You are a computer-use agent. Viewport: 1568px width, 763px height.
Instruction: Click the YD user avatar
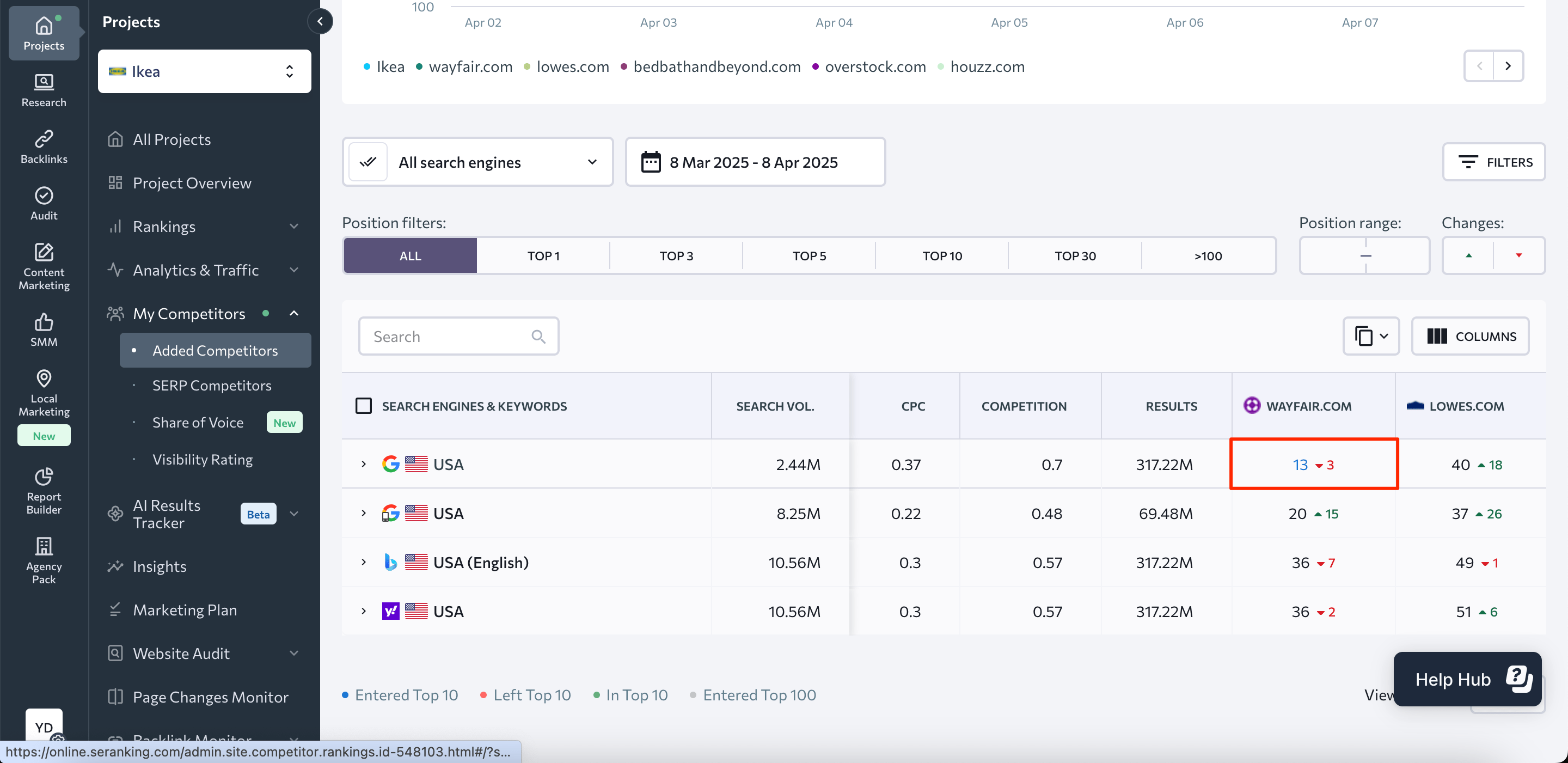coord(44,727)
